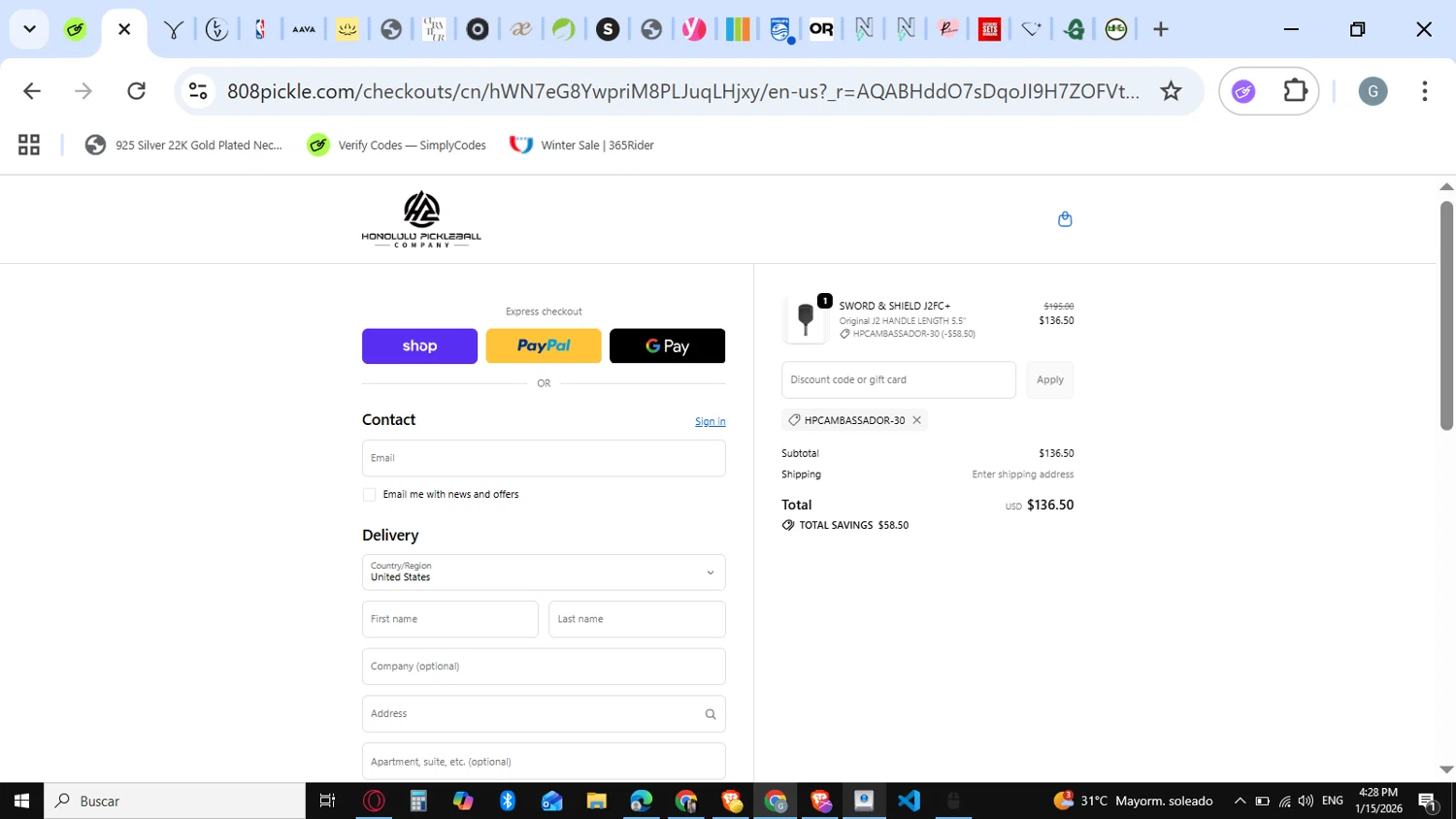Focus the First name field

tap(450, 619)
